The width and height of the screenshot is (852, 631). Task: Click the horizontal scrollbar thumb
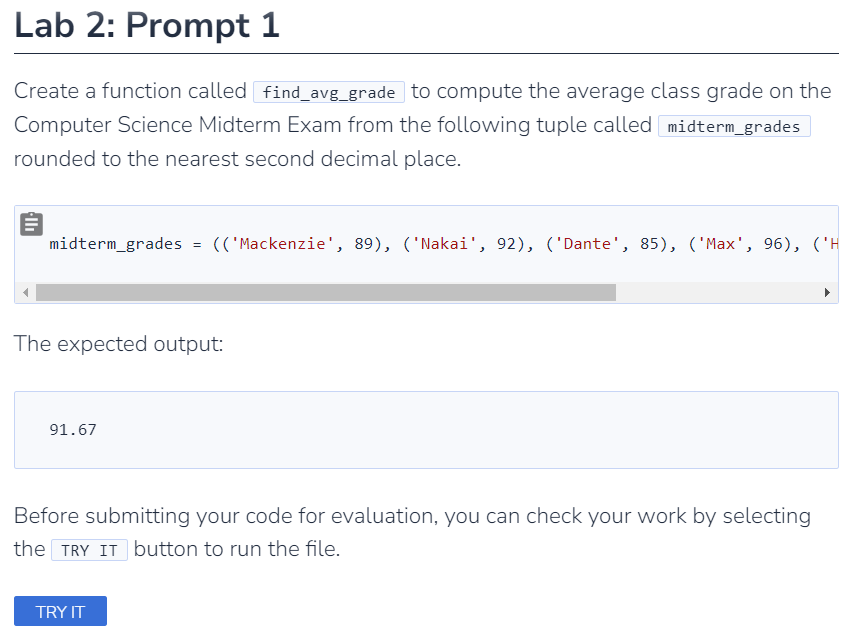coord(326,292)
